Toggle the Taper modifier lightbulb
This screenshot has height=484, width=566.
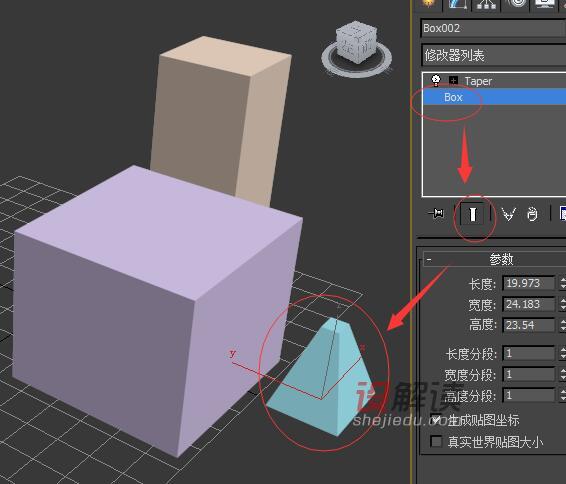coord(436,80)
